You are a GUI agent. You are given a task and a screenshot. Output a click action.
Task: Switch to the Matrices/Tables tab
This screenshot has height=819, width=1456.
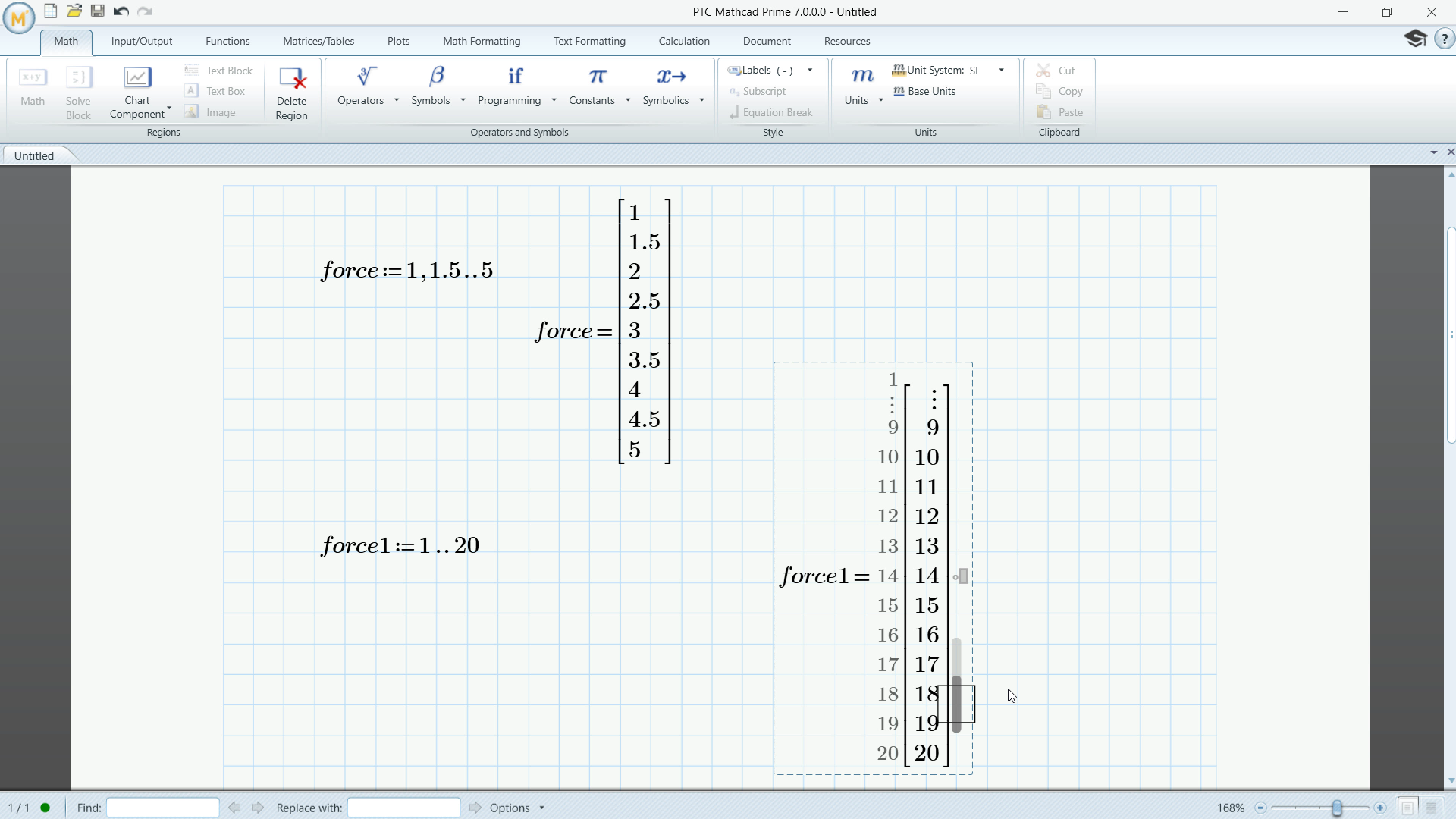[318, 41]
